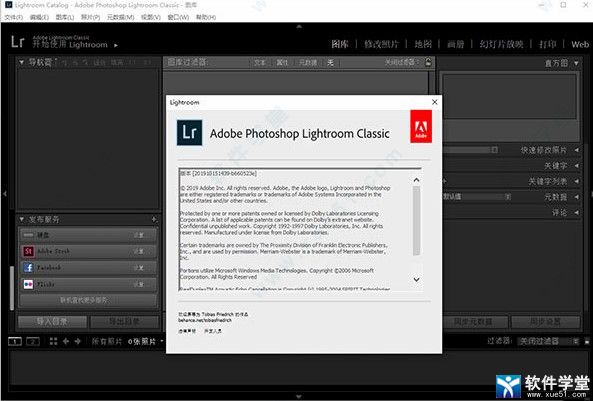The image size is (593, 401).
Task: Switch to the 幻灯片放映 module tab
Action: pos(501,44)
